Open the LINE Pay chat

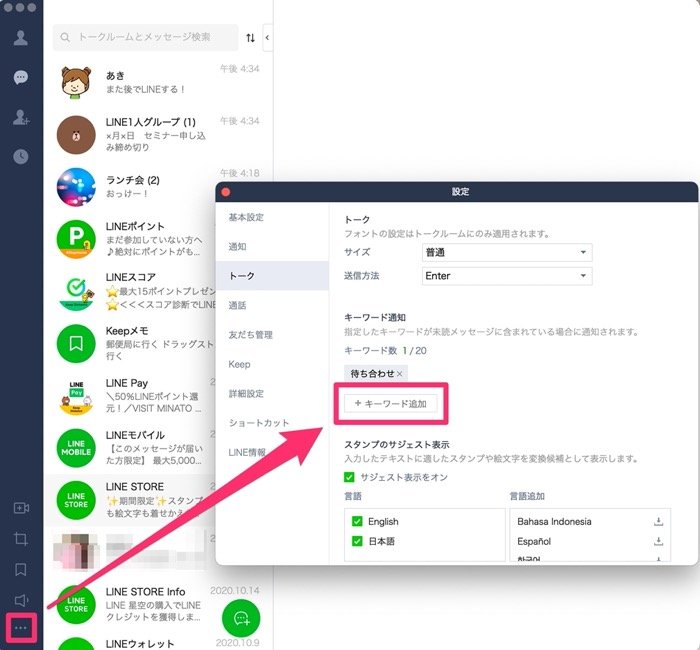[130, 396]
